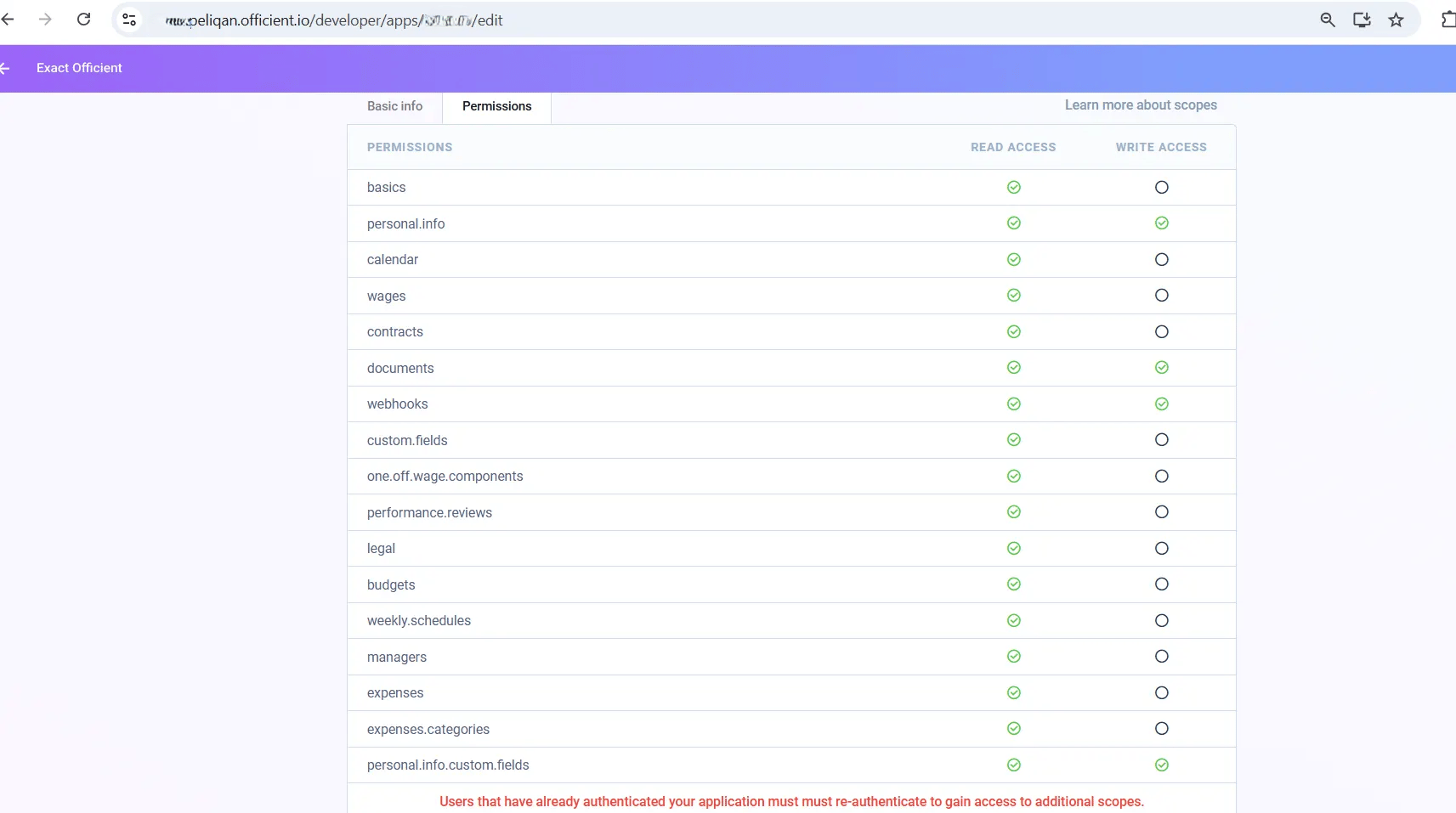Click the webhooks permission name
Image resolution: width=1456 pixels, height=813 pixels.
coord(397,404)
